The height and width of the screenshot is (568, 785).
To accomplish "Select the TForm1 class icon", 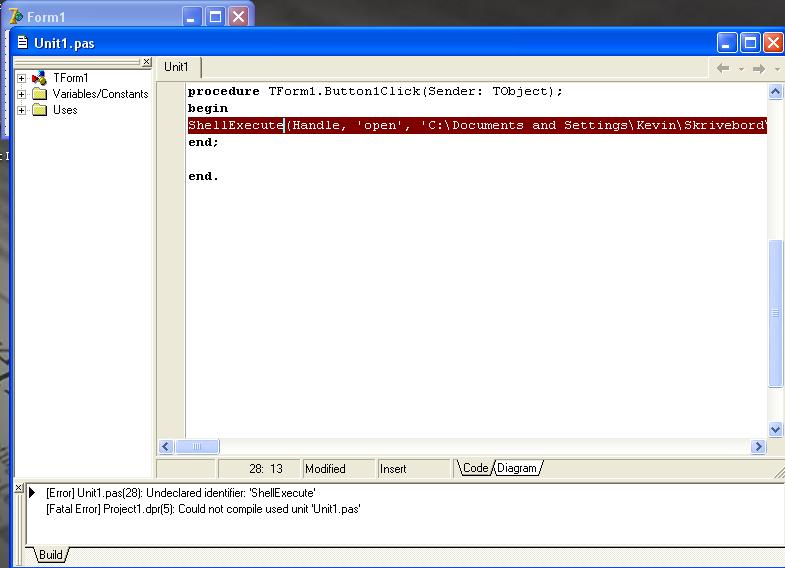I will pos(40,78).
